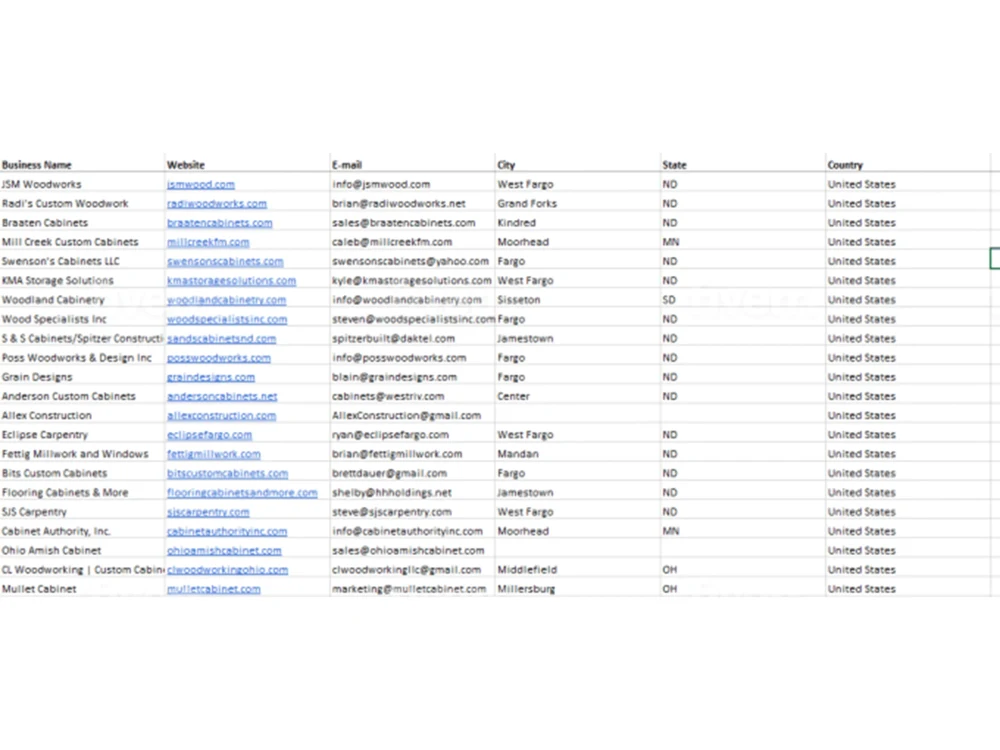The image size is (1000, 750).
Task: Click the Middlefield city cell
Action: [x=578, y=570]
